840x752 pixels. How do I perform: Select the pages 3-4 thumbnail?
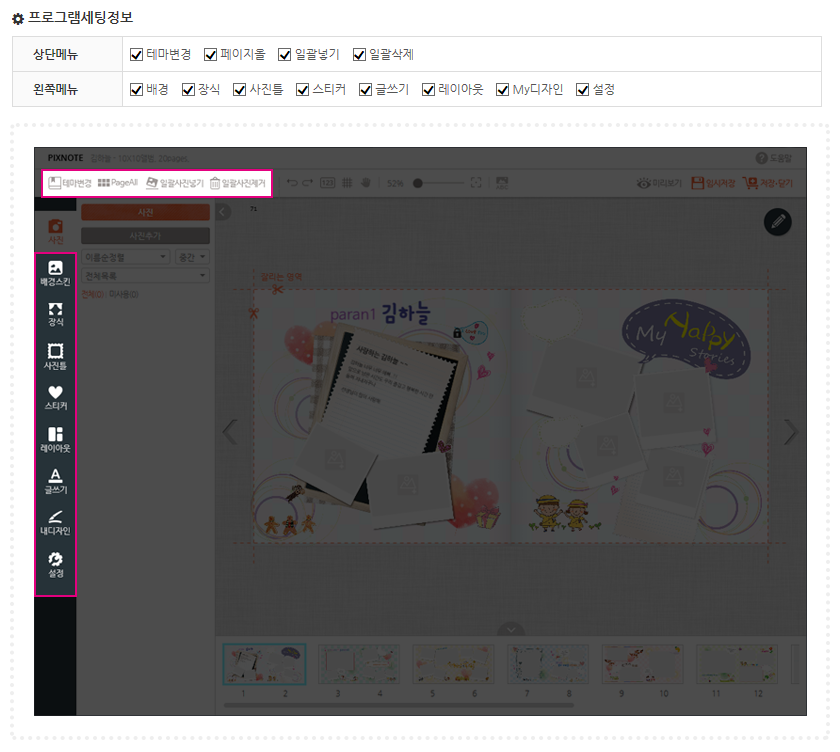pos(359,664)
